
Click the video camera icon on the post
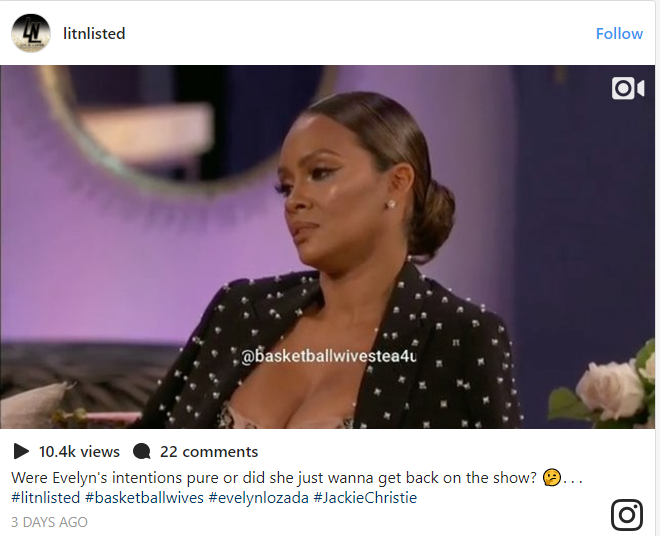628,88
